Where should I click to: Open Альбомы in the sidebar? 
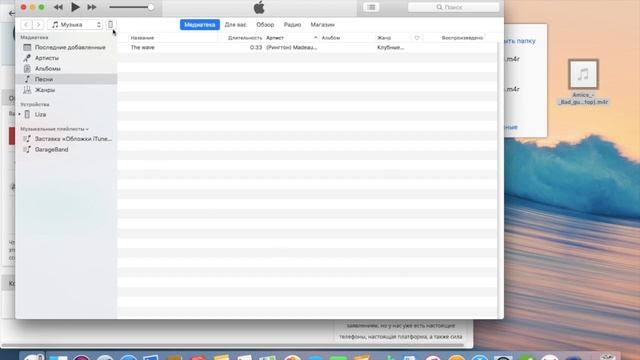click(66, 69)
